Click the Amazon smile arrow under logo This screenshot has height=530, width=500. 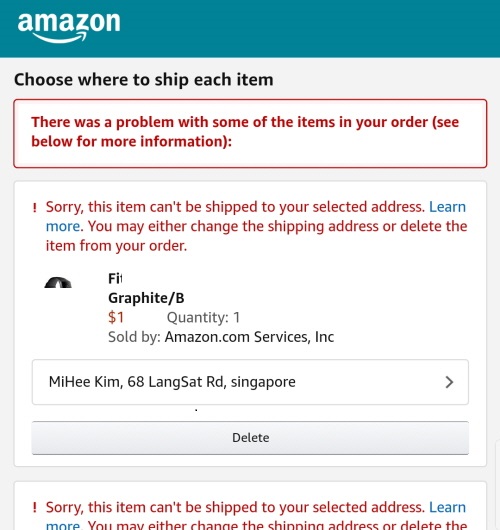[x=60, y=38]
